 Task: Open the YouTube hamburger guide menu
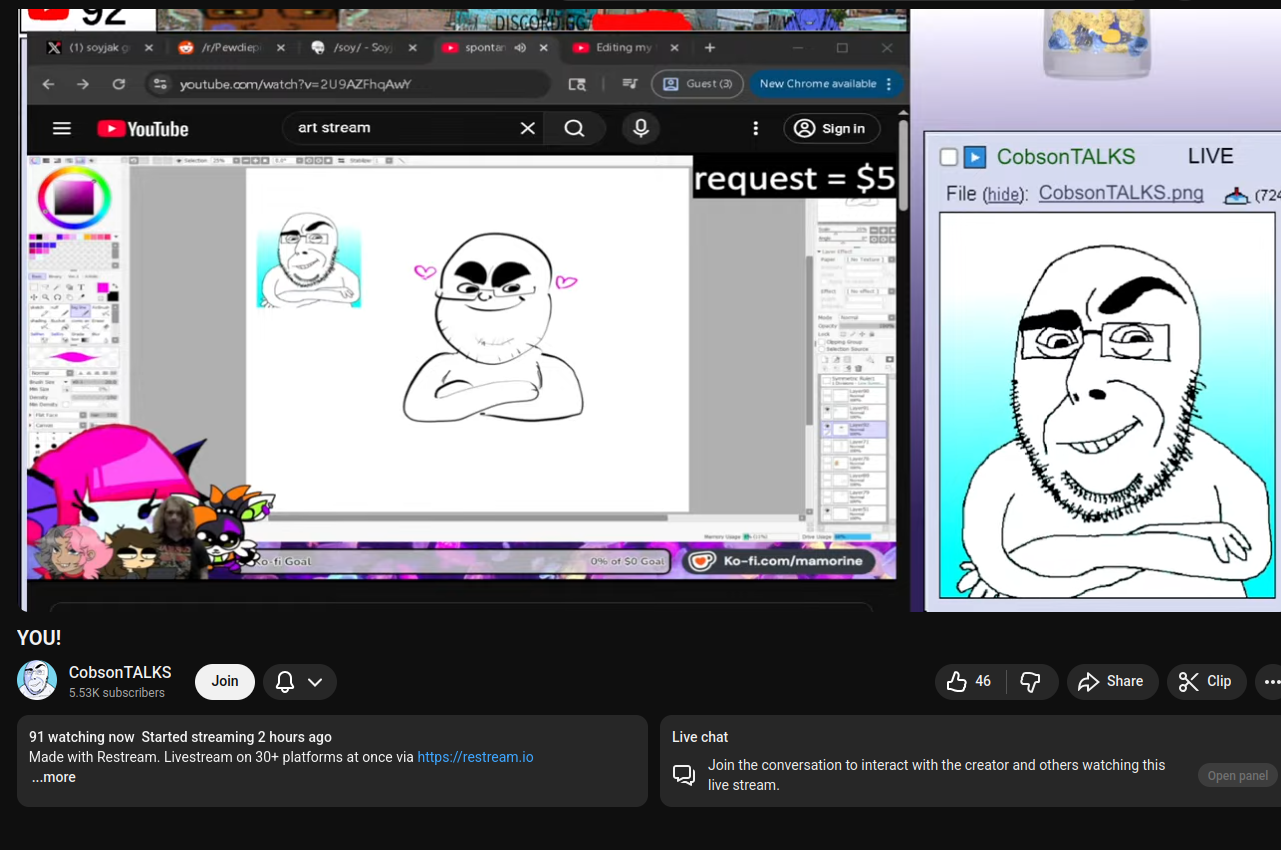coord(62,128)
